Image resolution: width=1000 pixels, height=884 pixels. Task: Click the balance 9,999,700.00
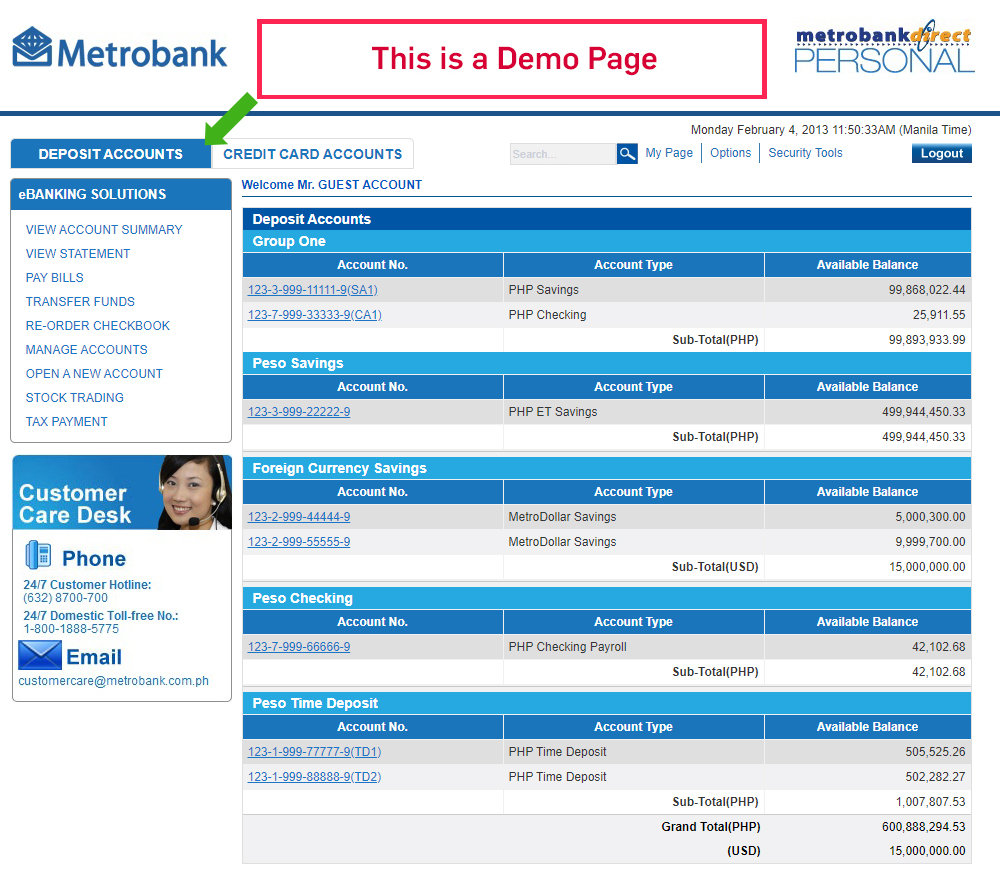click(930, 541)
